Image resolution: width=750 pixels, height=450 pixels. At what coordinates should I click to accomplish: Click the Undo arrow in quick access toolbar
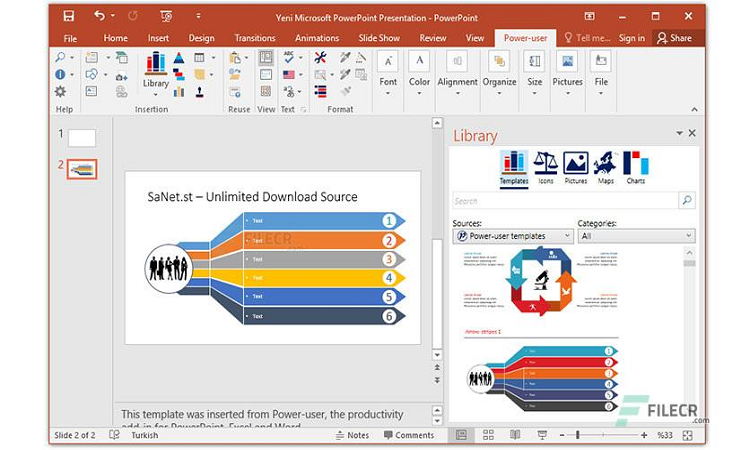[x=98, y=16]
